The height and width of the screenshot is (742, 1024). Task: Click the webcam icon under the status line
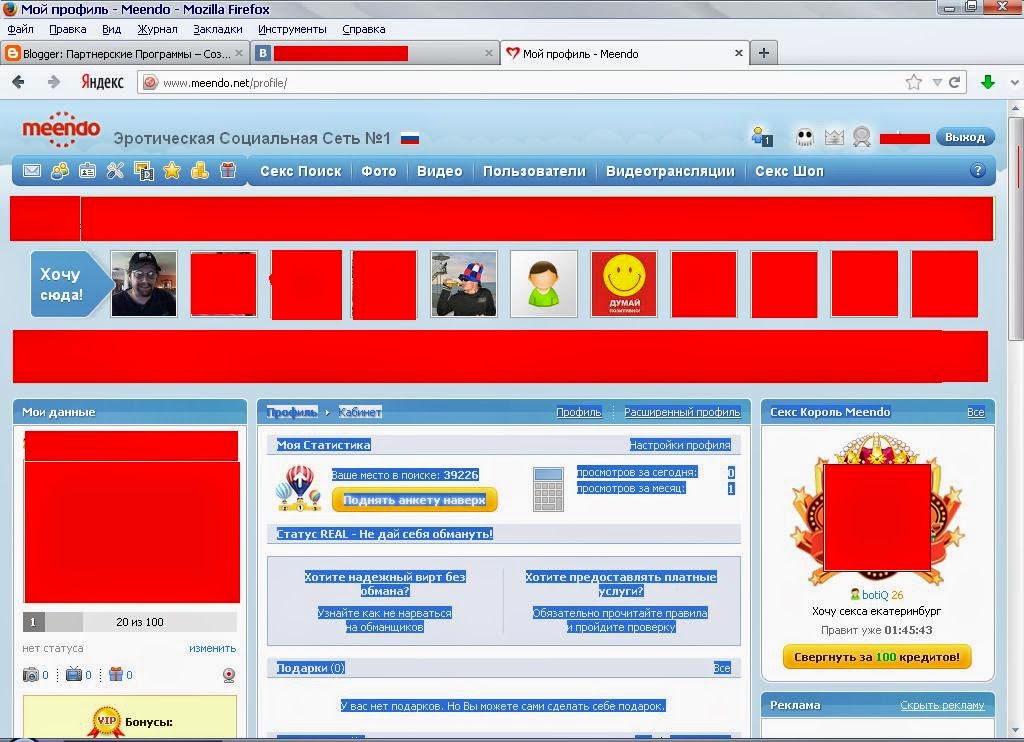(x=229, y=675)
